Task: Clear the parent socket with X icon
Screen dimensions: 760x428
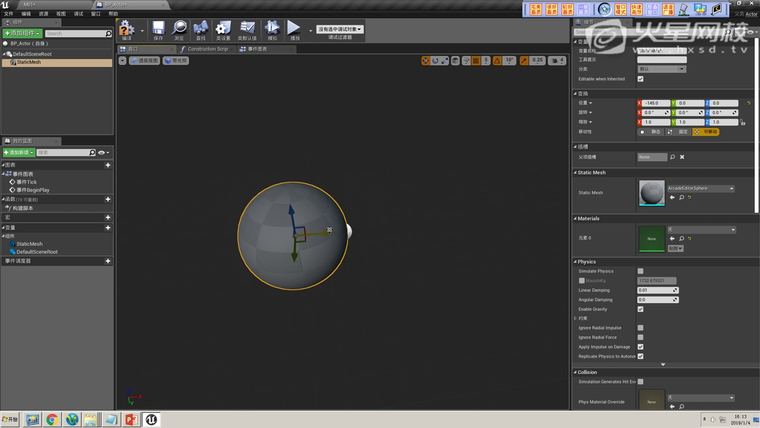Action: click(683, 156)
